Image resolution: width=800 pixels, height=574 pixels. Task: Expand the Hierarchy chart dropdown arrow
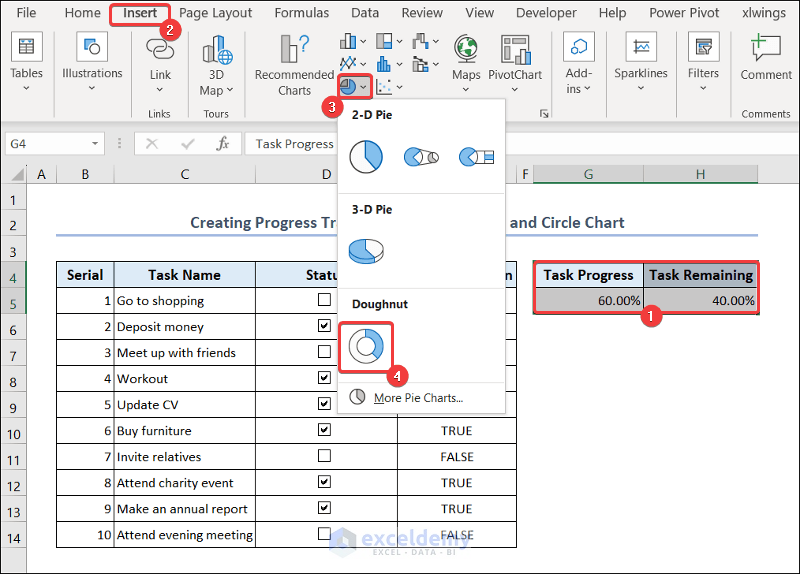click(x=399, y=41)
